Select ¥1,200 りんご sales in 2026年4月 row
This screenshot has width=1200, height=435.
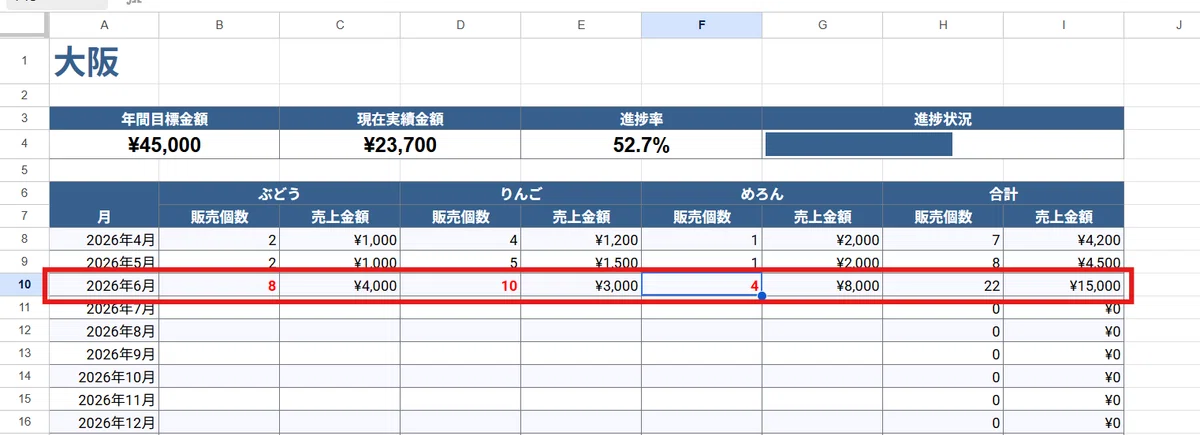(x=581, y=239)
